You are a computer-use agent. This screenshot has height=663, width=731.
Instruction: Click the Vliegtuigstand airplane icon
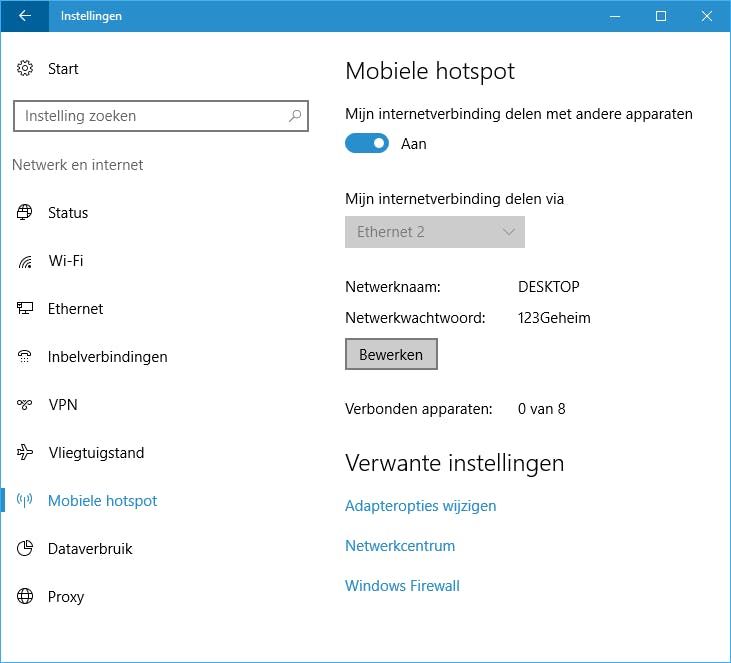pyautogui.click(x=25, y=453)
